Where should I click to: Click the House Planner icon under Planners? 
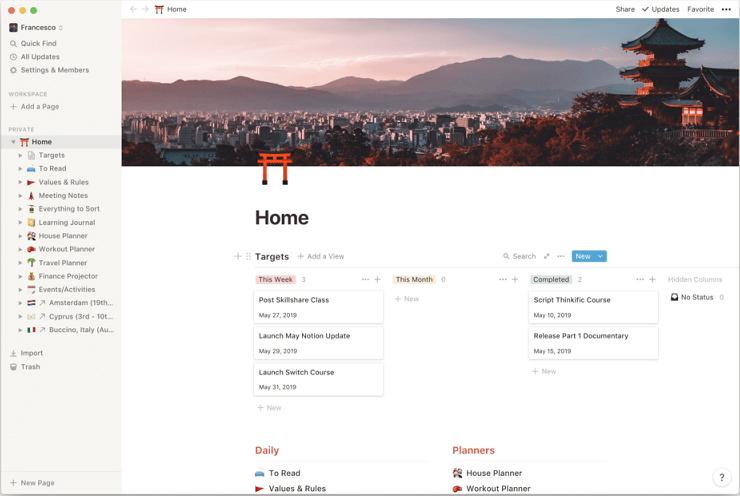click(x=457, y=473)
